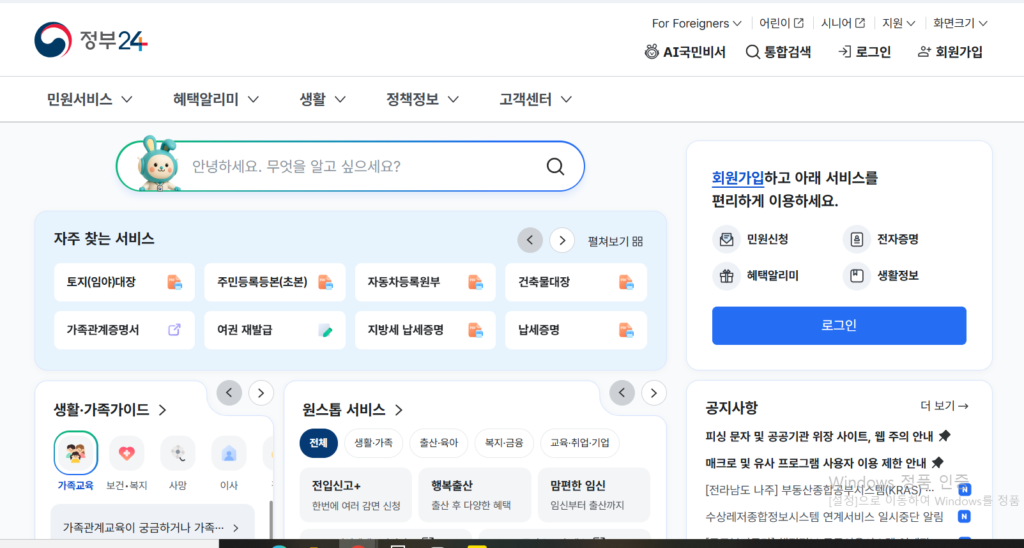Expand the 고객센터 menu

[x=536, y=99]
